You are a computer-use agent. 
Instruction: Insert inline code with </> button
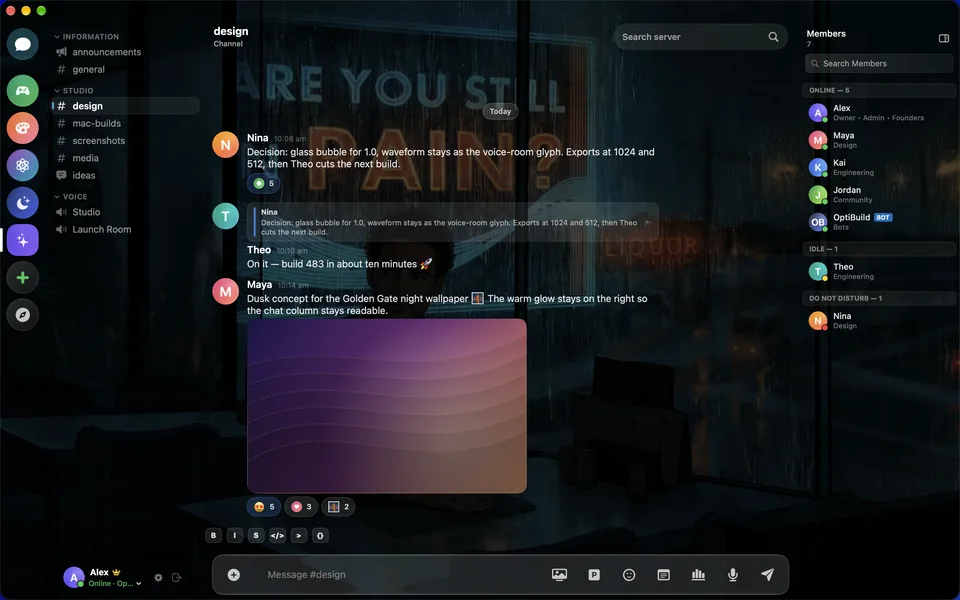click(x=277, y=535)
